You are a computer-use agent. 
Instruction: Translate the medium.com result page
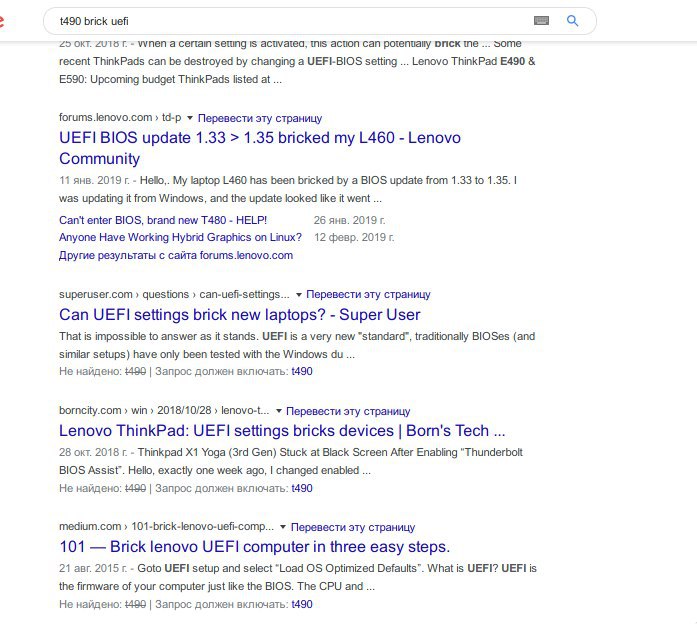point(353,527)
